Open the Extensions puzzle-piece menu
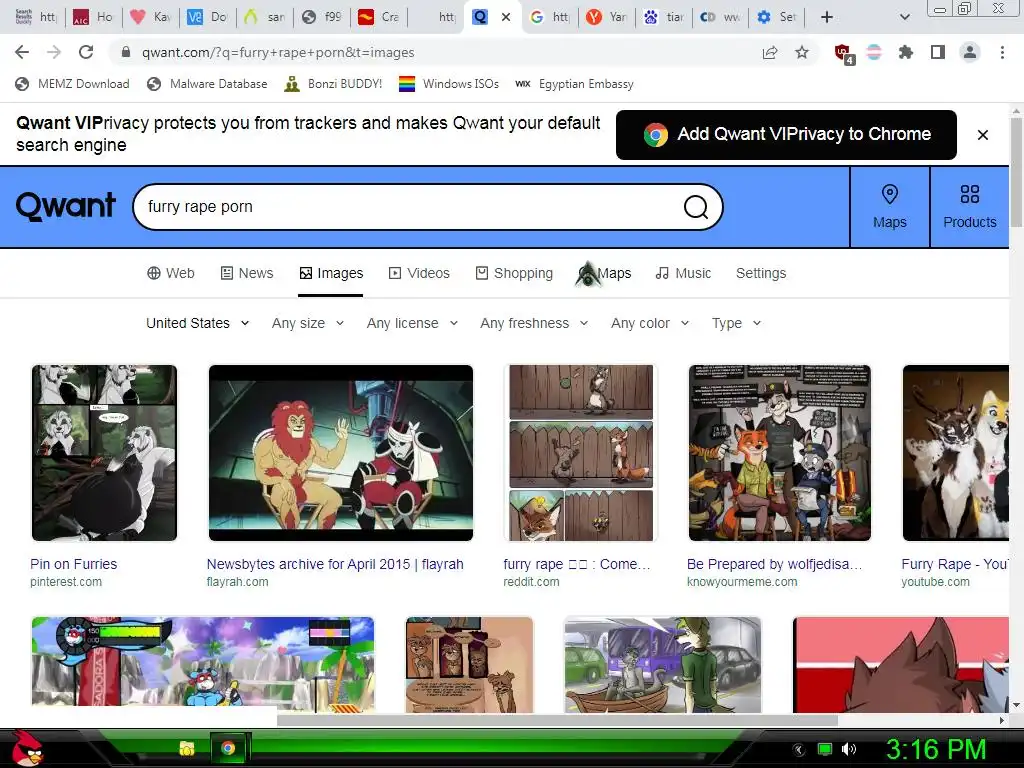The height and width of the screenshot is (768, 1024). tap(905, 52)
